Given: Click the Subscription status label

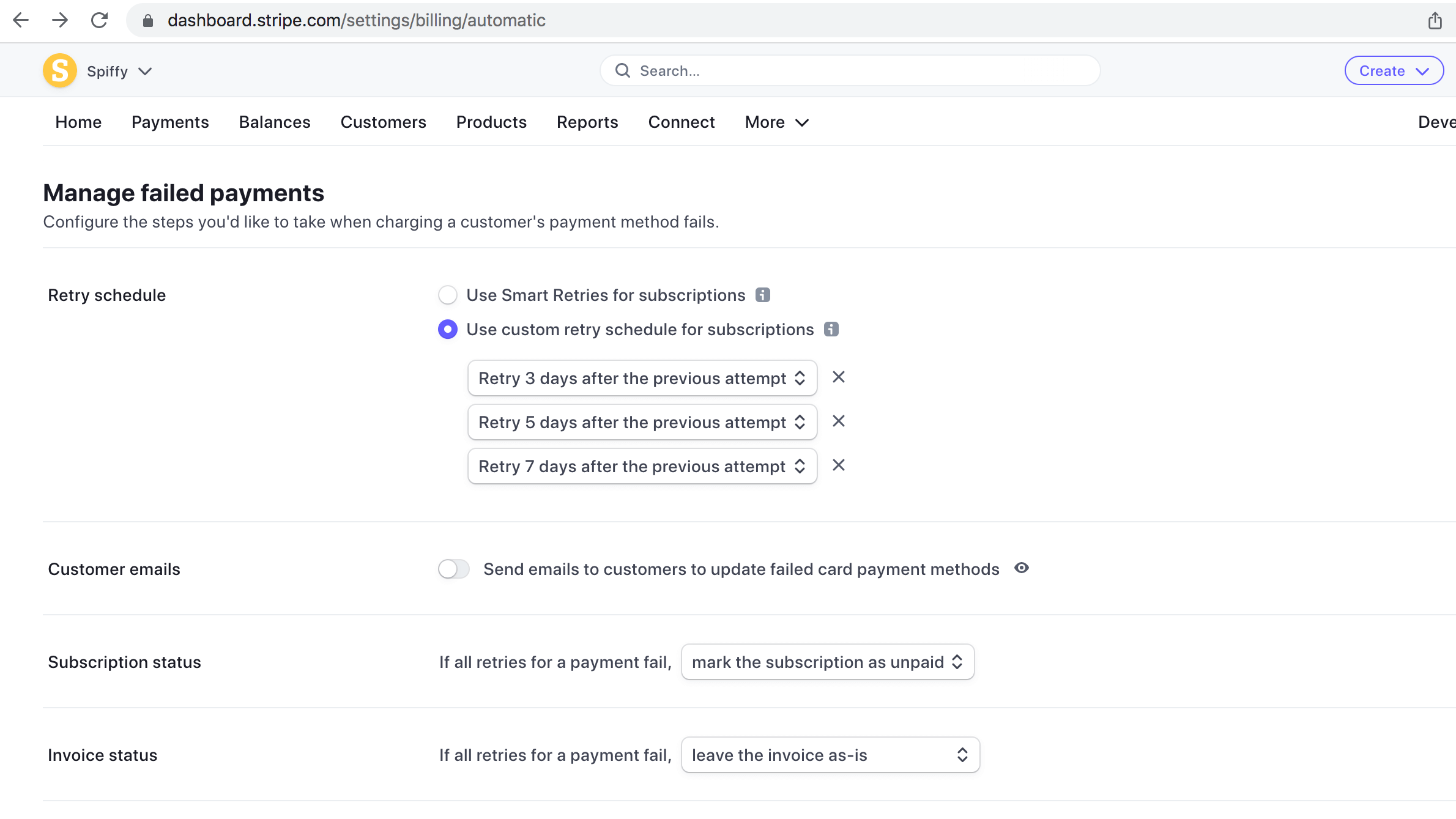Looking at the screenshot, I should pos(124,662).
